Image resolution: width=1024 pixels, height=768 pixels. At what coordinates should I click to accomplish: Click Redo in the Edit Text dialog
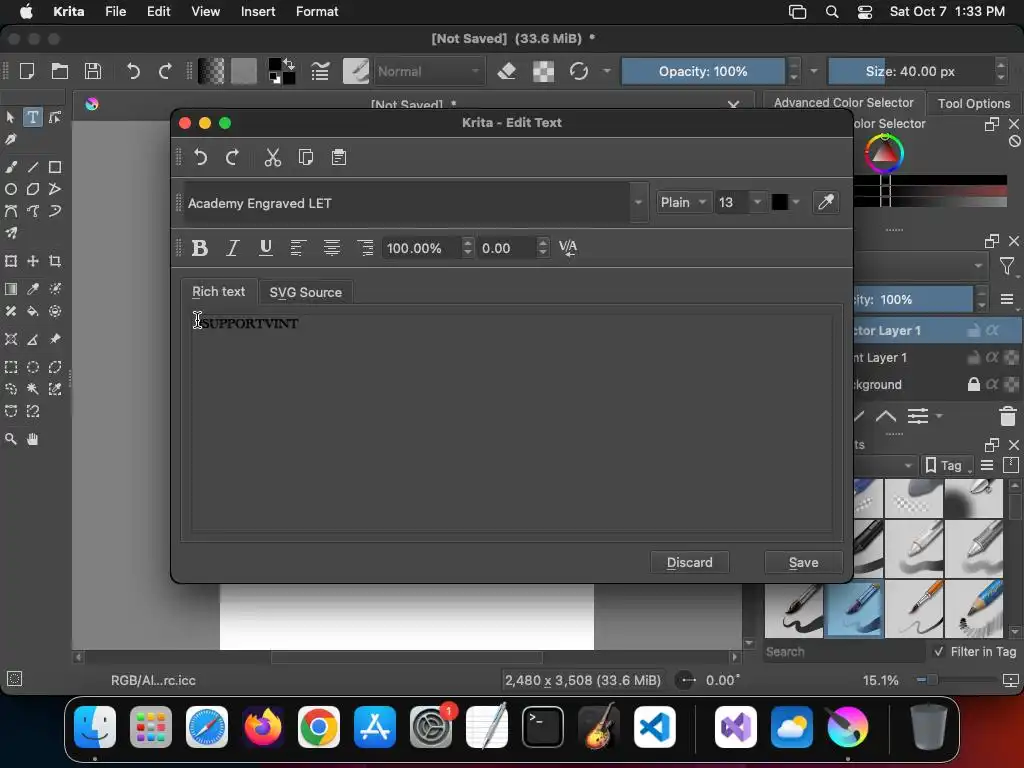[232, 157]
